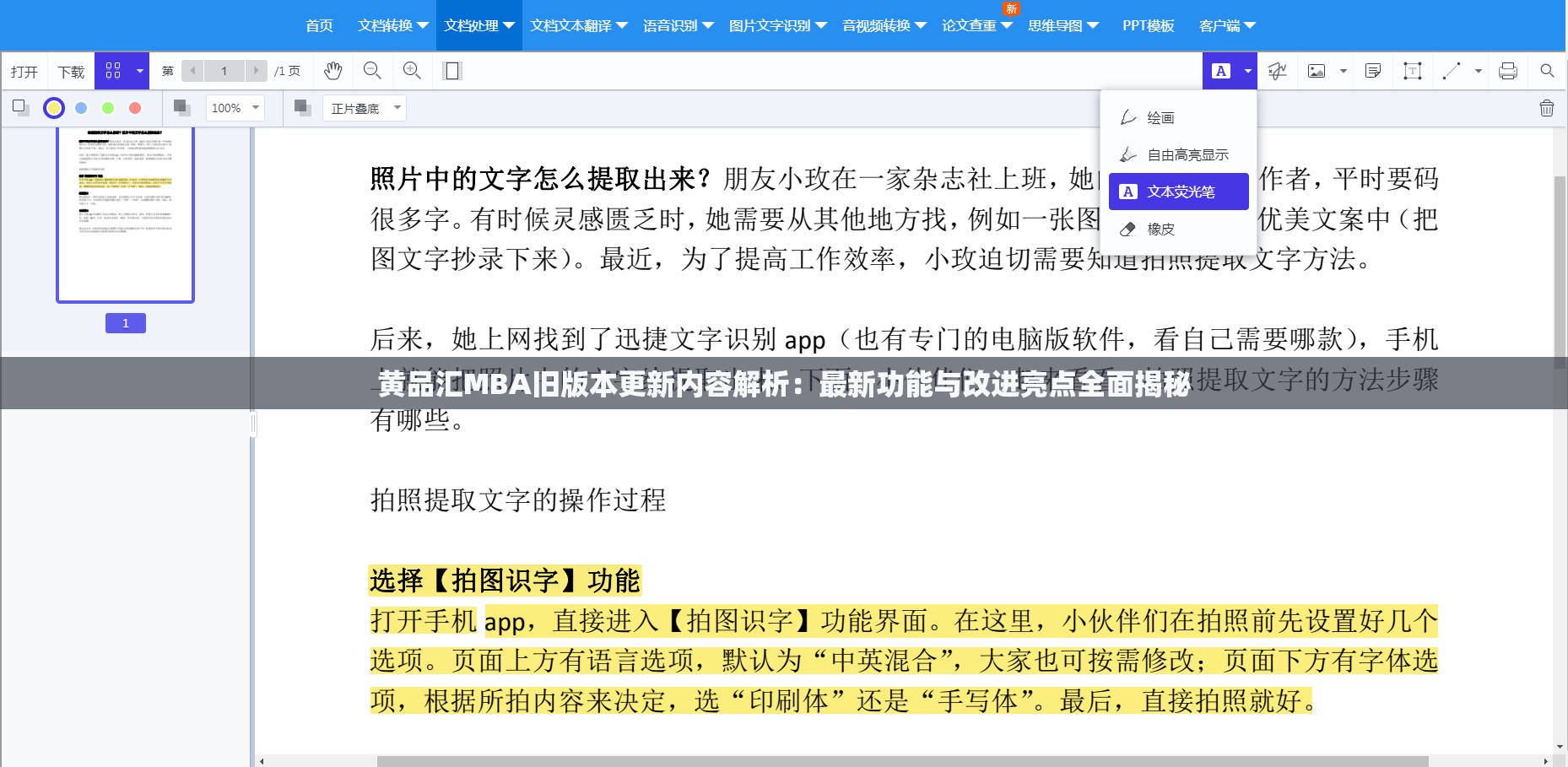Expand the thumbnail view dropdown arrow
Viewport: 1568px width, 767px height.
(x=138, y=71)
